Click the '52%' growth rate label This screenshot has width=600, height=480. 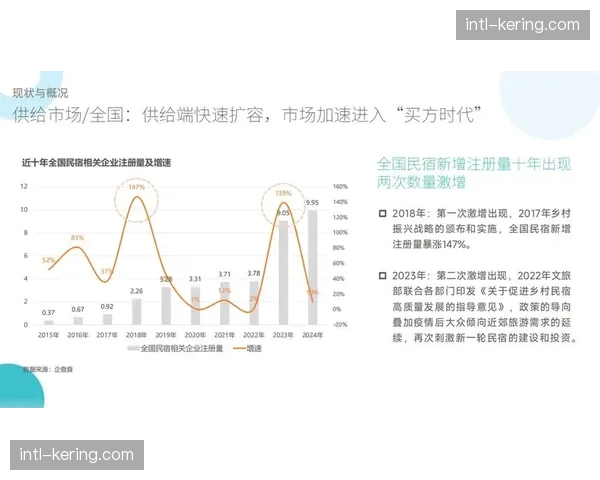click(49, 260)
